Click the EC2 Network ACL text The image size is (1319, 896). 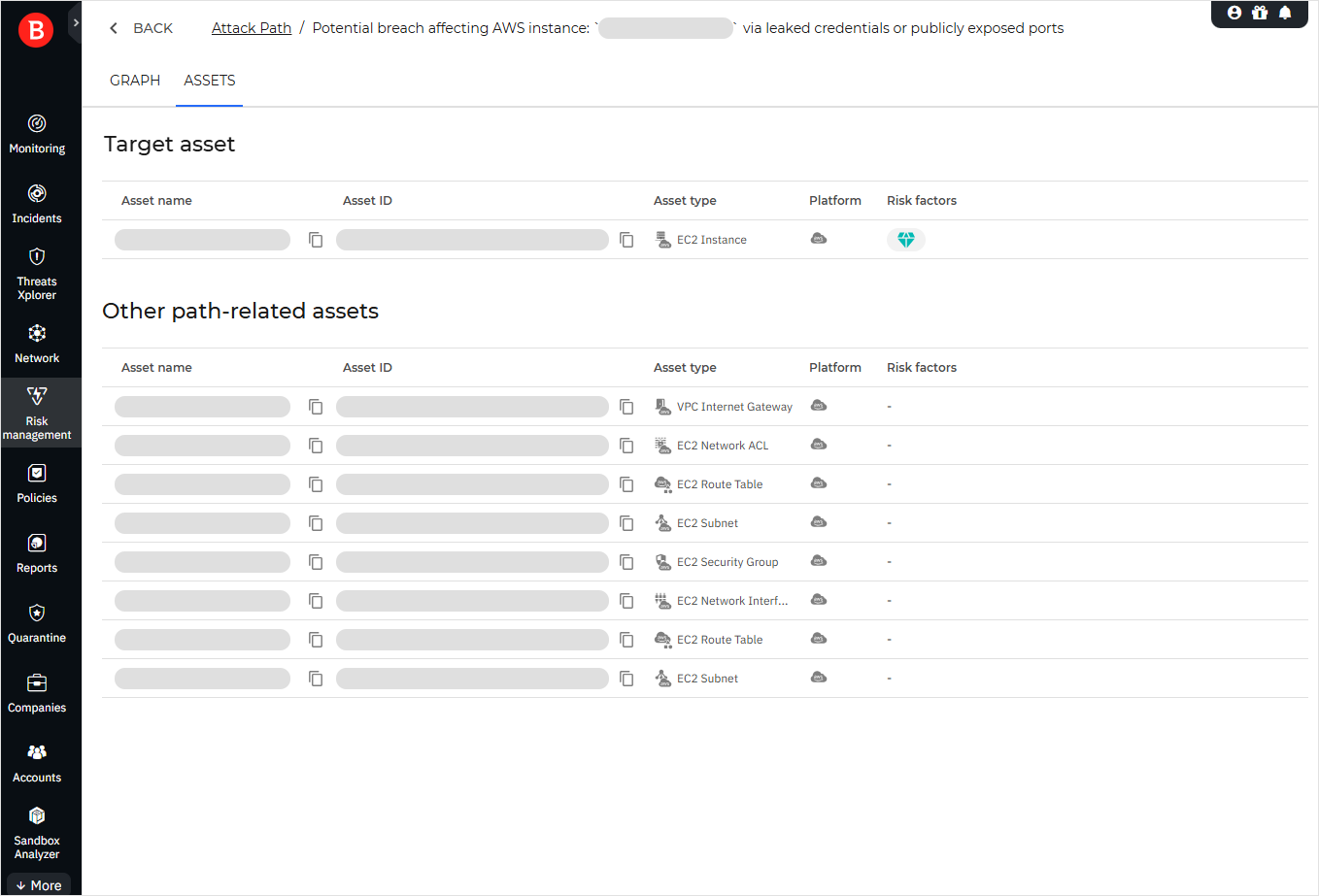(x=723, y=446)
